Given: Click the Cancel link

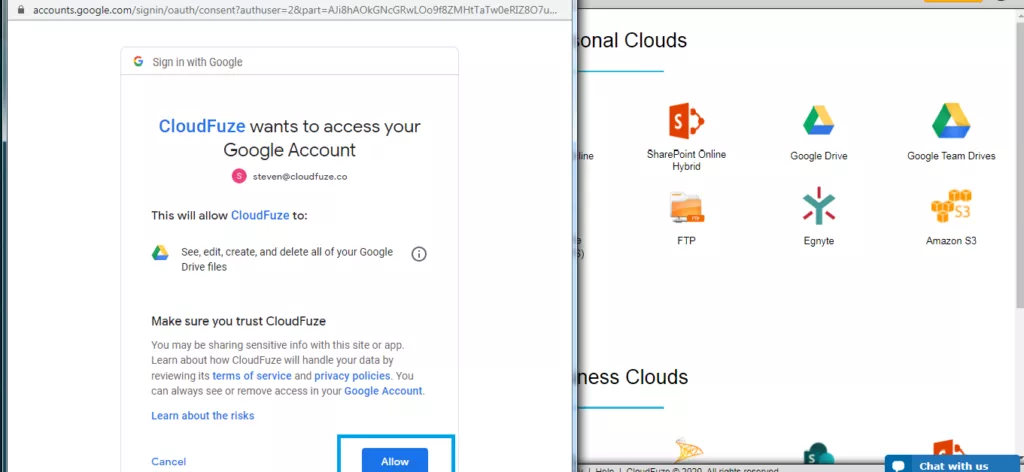Looking at the screenshot, I should 168,462.
